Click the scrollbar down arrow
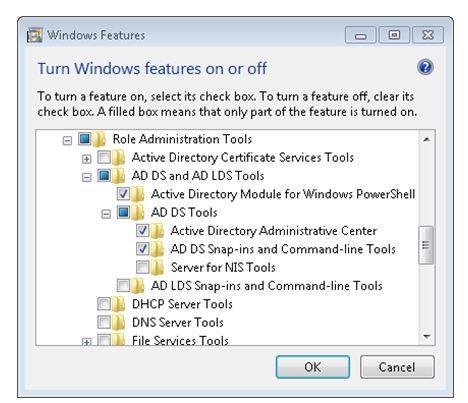Image resolution: width=468 pixels, height=403 pixels. (x=427, y=336)
